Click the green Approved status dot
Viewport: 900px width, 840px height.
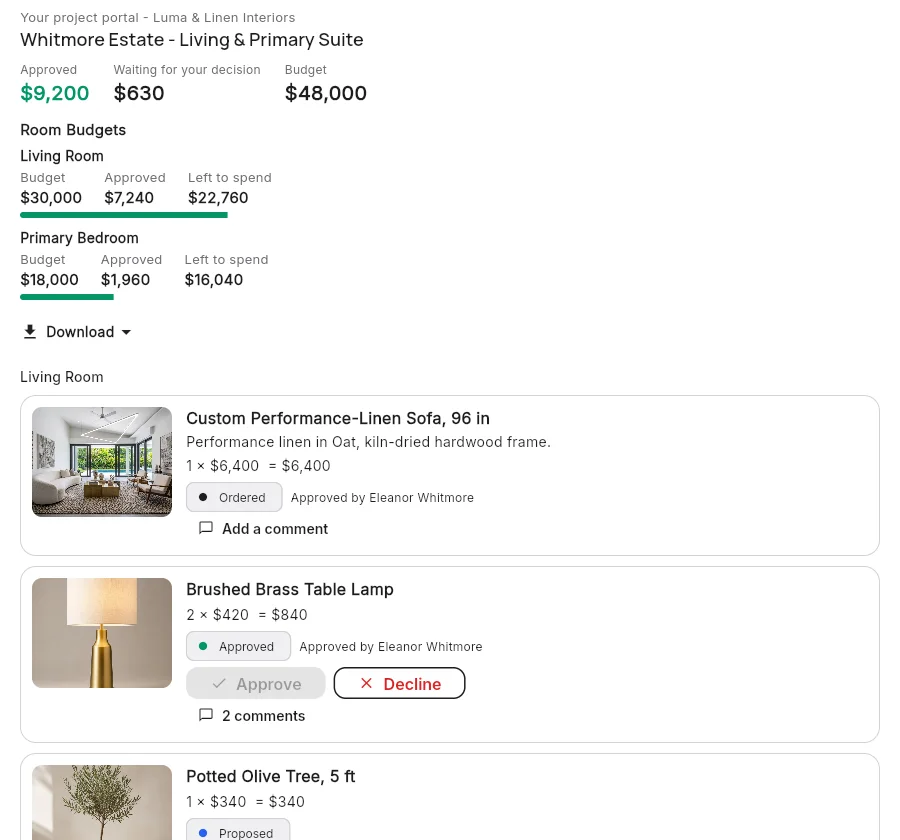tap(203, 647)
